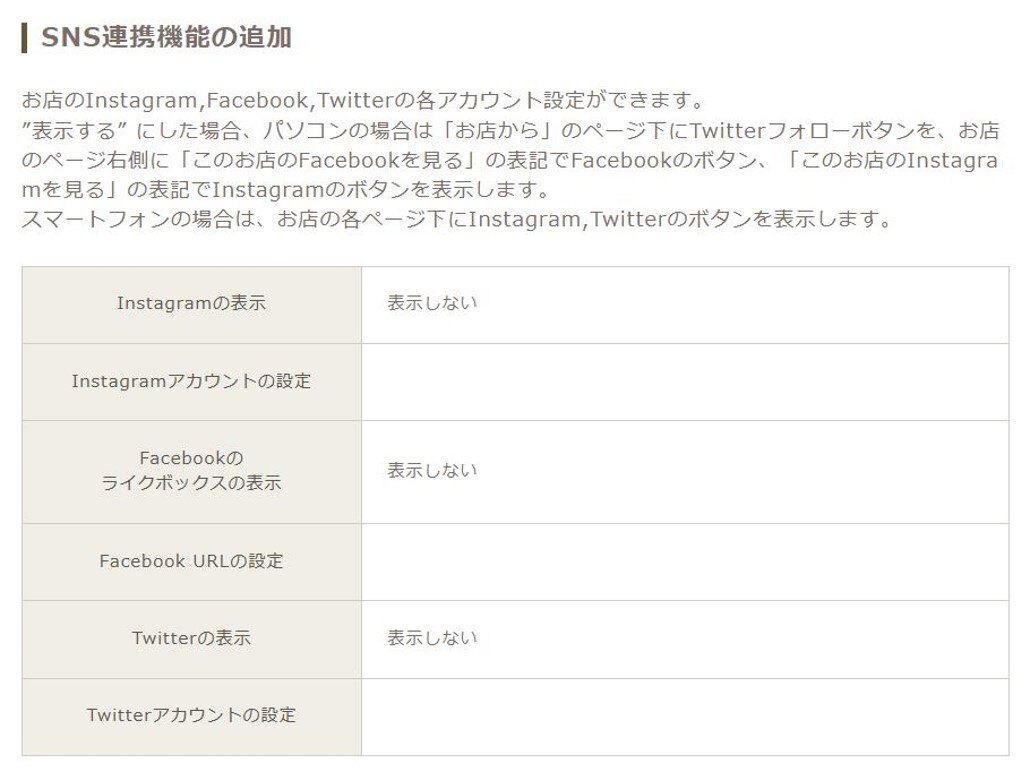Click the Facebook URLの設定 label cell
The height and width of the screenshot is (777, 1030).
point(191,562)
